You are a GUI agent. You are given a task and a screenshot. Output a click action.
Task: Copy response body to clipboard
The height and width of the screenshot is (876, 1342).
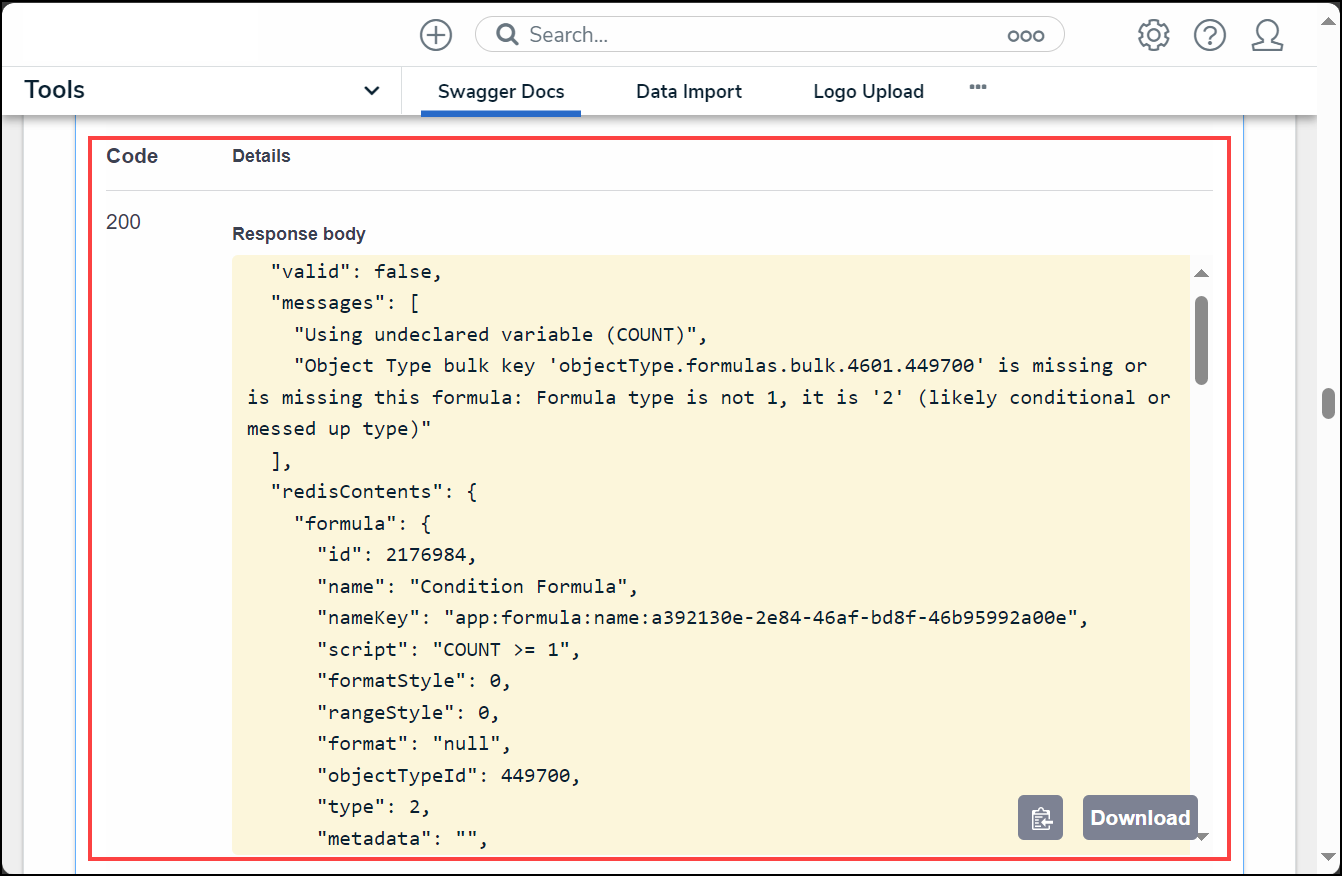click(1040, 818)
